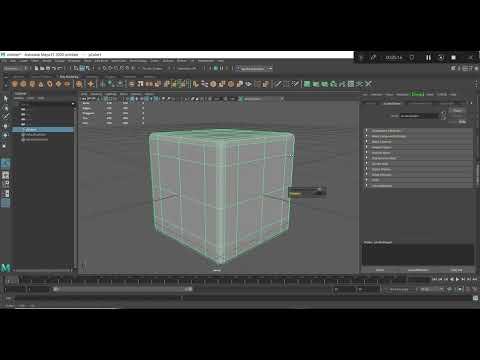
Task: Open the green-highlighted Attribute Editor Display menu
Action: (418, 94)
